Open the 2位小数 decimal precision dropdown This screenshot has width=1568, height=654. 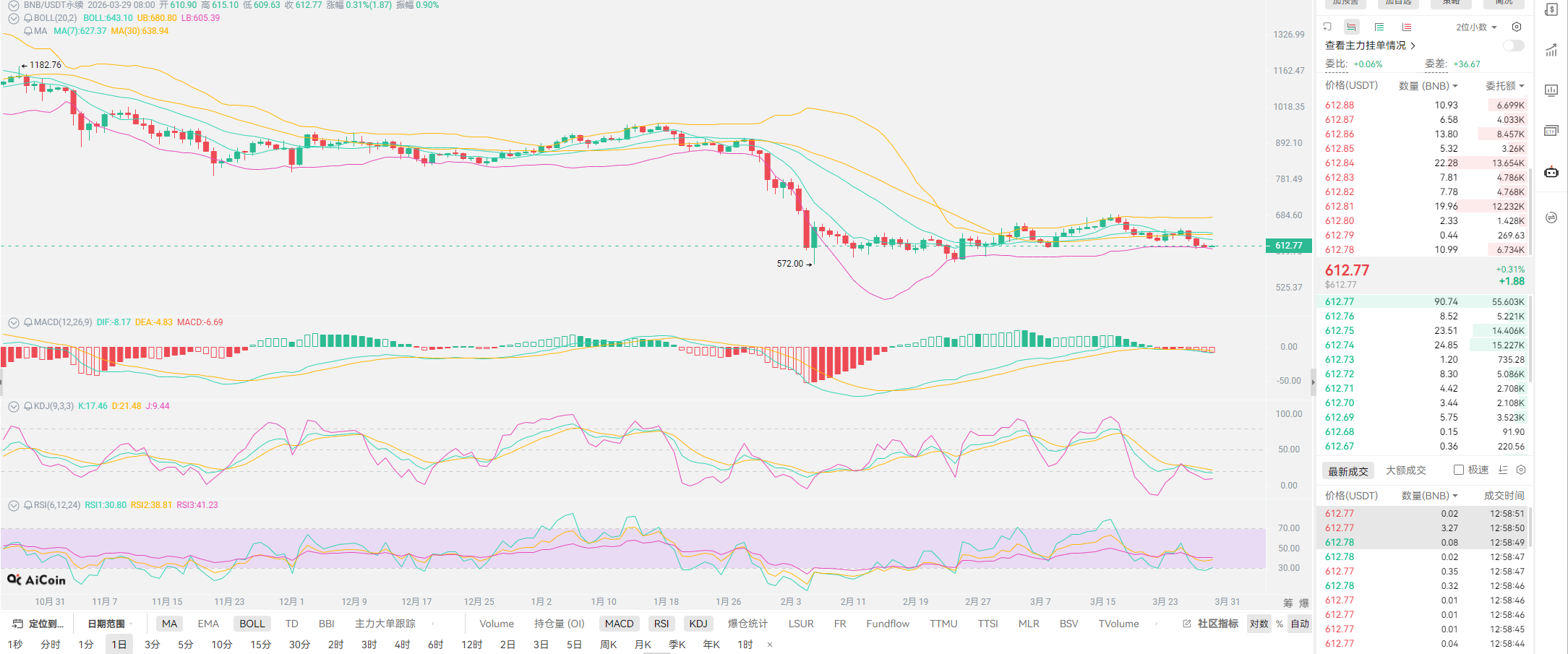tap(1476, 27)
